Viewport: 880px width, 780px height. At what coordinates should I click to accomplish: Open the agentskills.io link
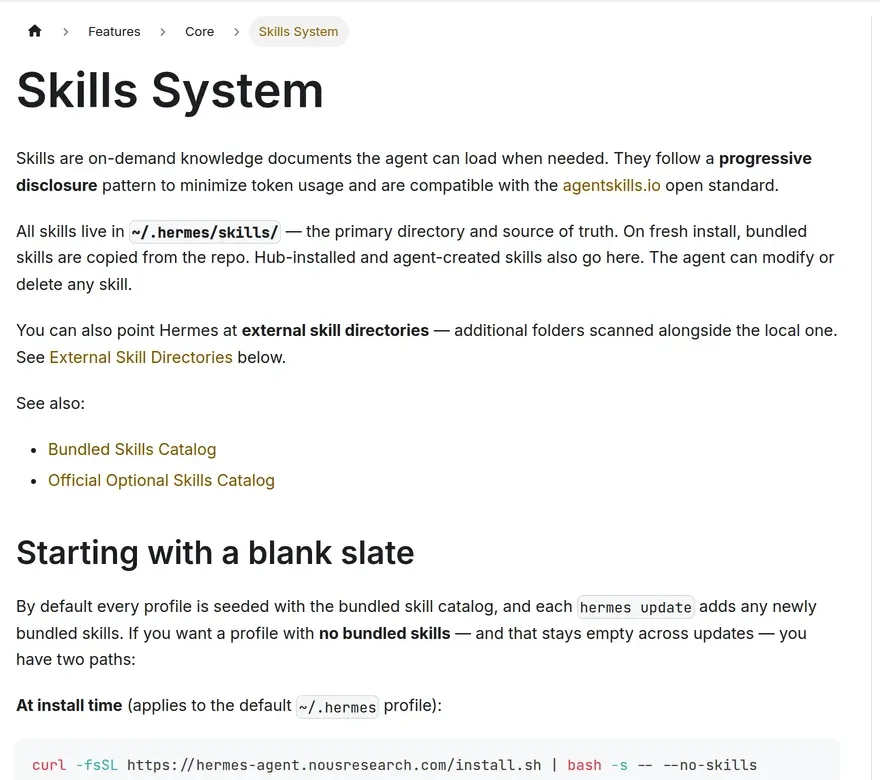(611, 185)
